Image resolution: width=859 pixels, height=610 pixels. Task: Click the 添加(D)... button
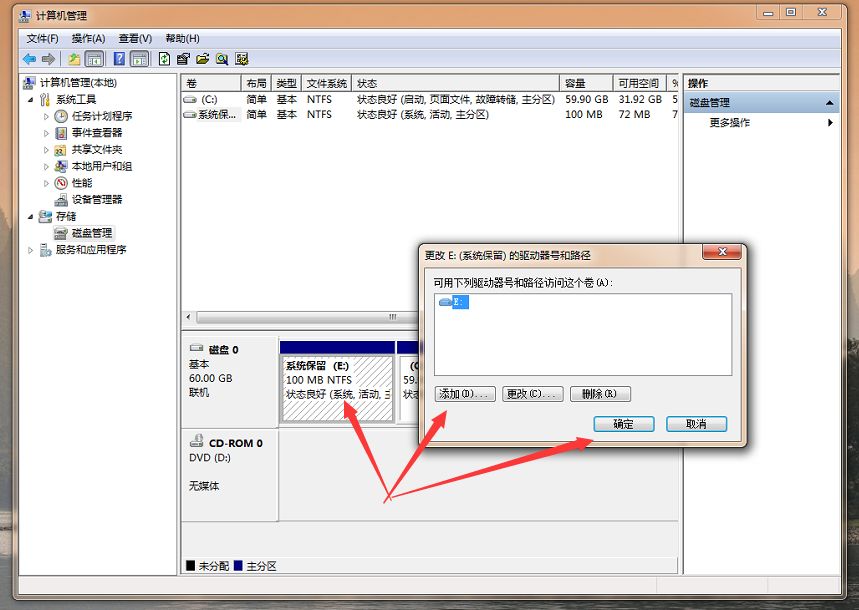[465, 394]
